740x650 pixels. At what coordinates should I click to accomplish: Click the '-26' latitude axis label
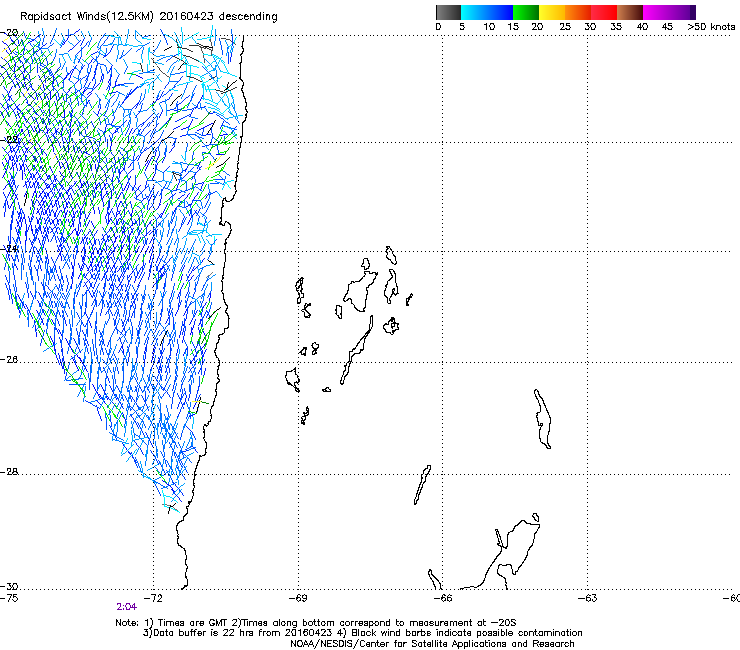9,360
